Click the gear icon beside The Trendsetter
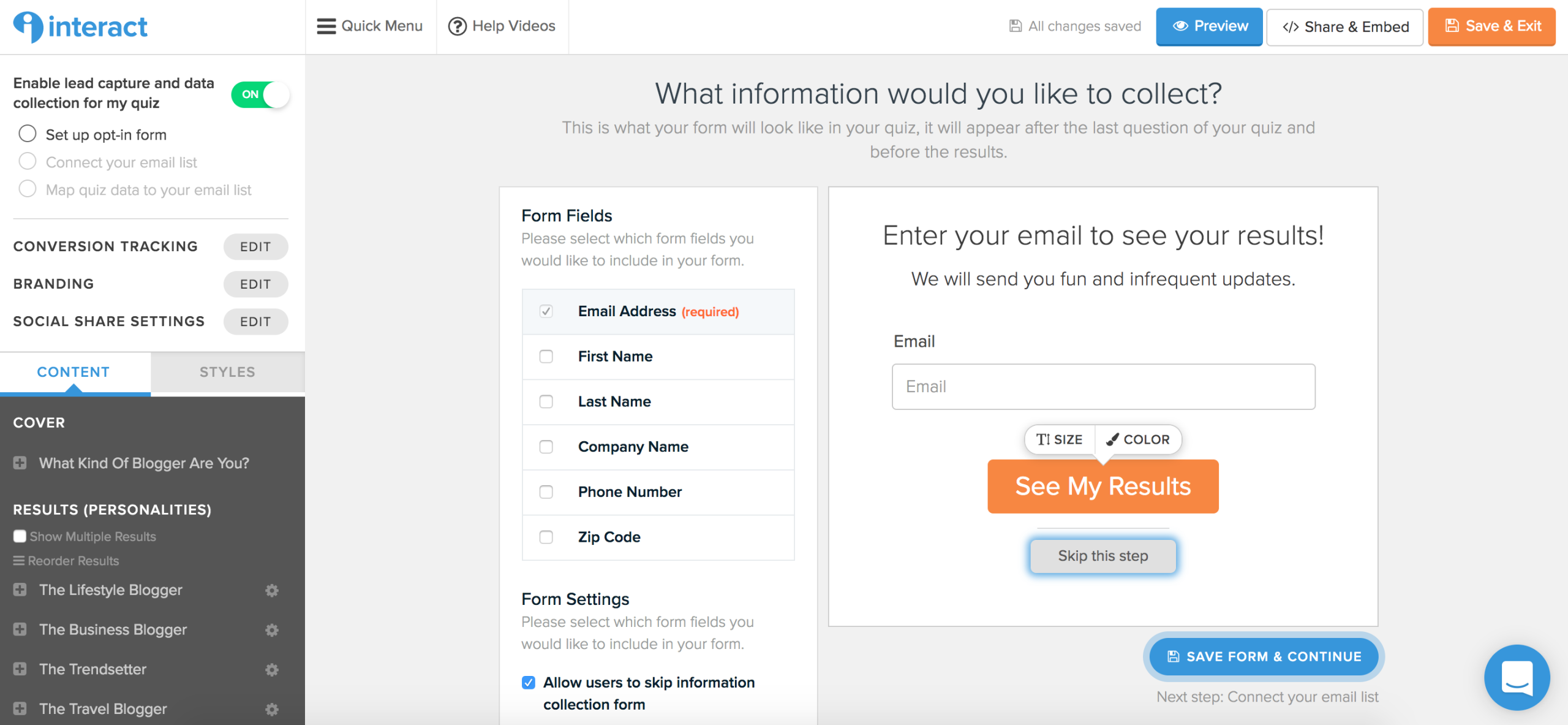Screen dimensions: 1568x725 tap(272, 670)
